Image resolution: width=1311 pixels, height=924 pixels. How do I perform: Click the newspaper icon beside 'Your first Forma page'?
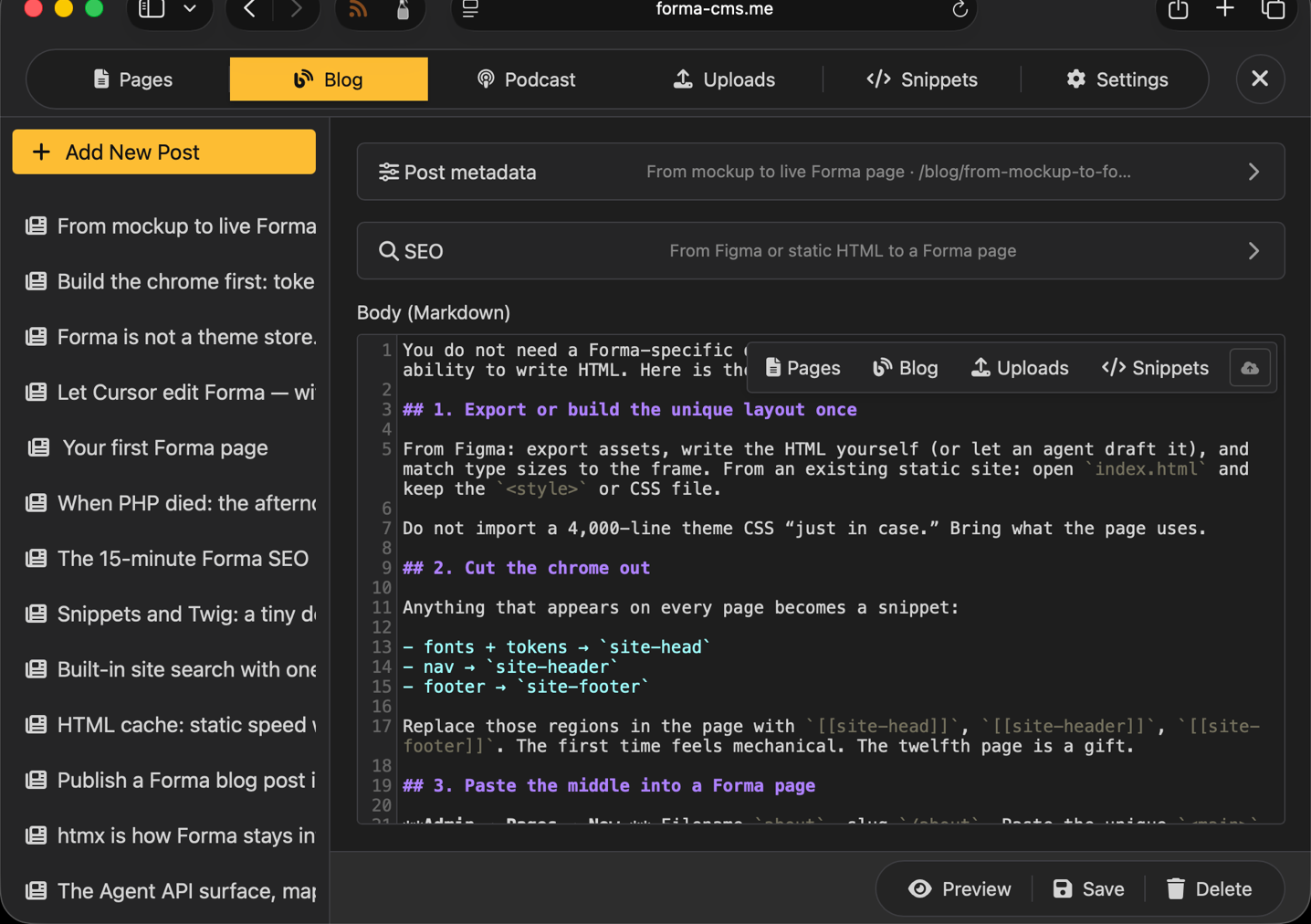coord(38,447)
